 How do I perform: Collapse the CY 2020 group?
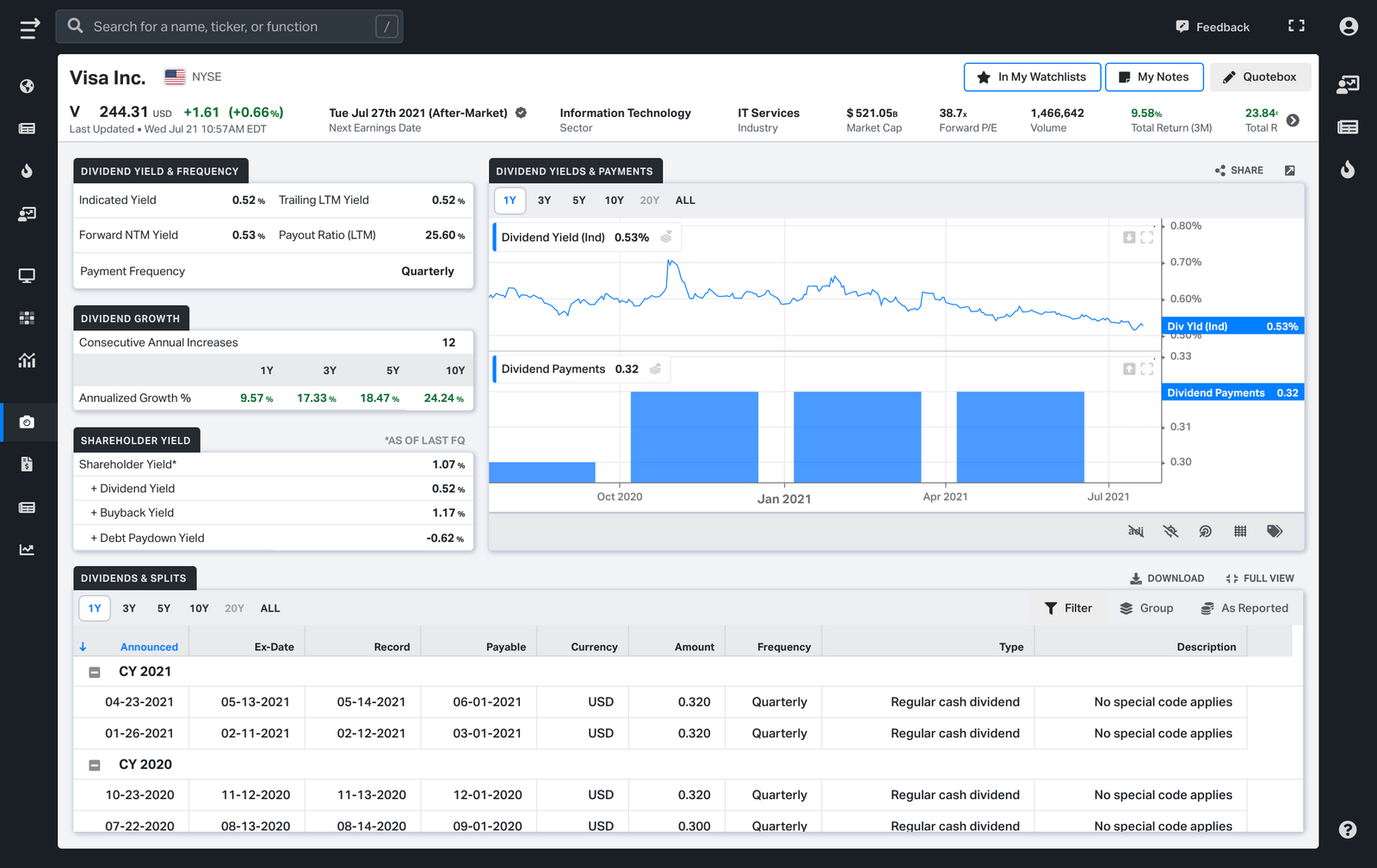pyautogui.click(x=95, y=765)
